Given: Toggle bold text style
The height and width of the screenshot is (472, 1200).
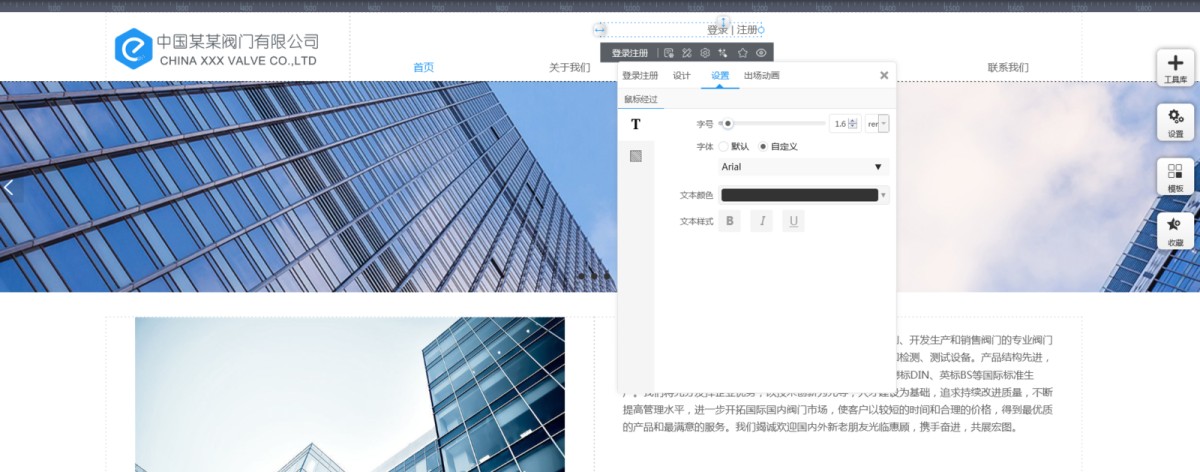Looking at the screenshot, I should click(730, 221).
